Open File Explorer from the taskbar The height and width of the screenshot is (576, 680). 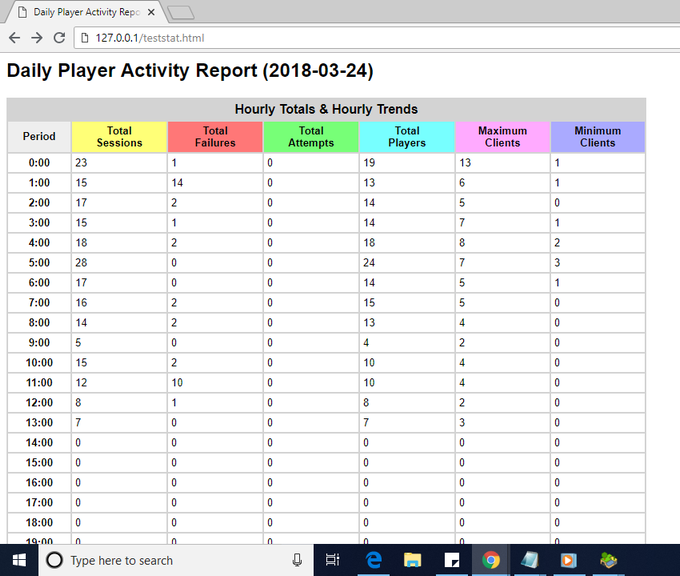click(x=412, y=560)
